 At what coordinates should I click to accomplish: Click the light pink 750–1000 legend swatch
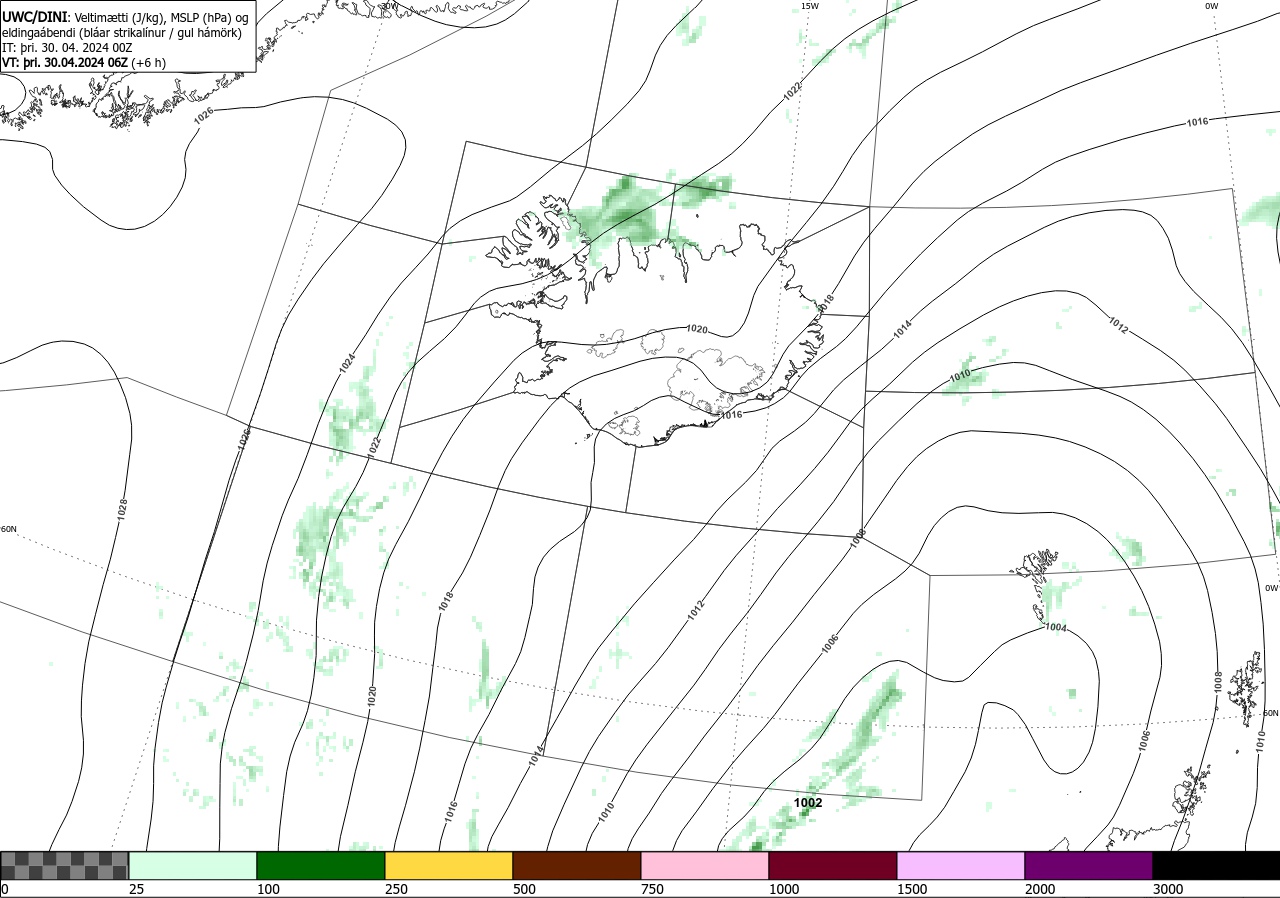[705, 865]
